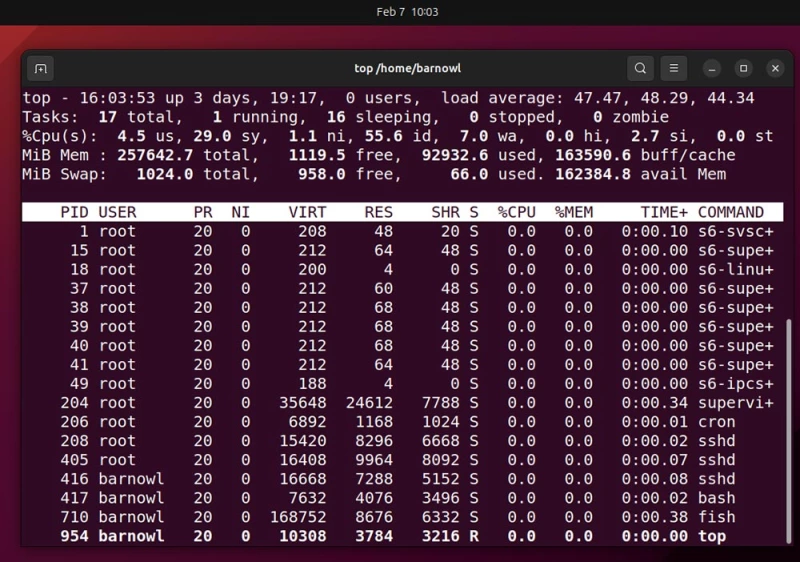This screenshot has height=562, width=800.
Task: Click the s6-linu+ command entry
Action: click(736, 269)
